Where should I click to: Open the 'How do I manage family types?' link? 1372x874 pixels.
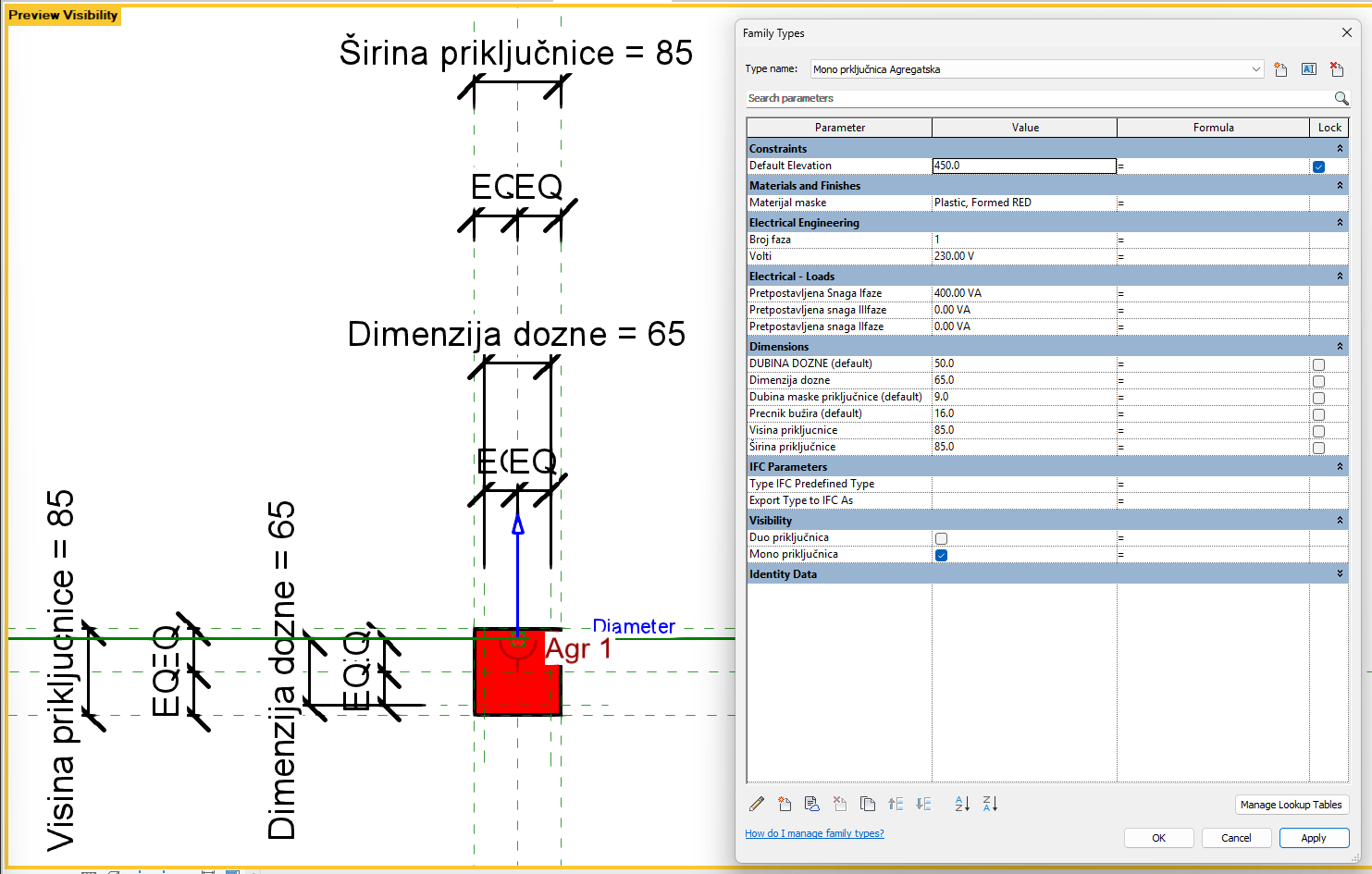[x=814, y=833]
